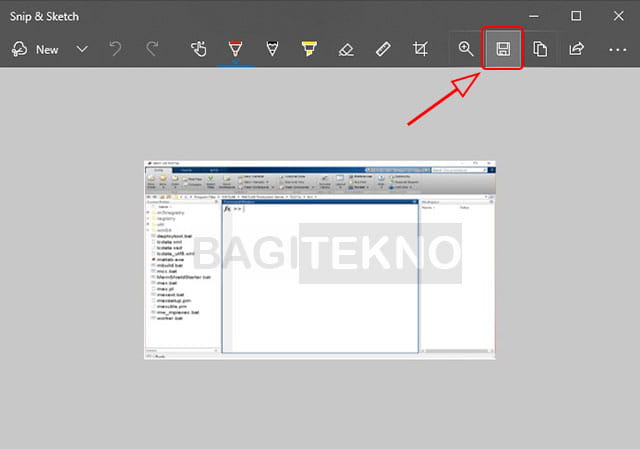Click the Undo arrow icon

point(116,49)
